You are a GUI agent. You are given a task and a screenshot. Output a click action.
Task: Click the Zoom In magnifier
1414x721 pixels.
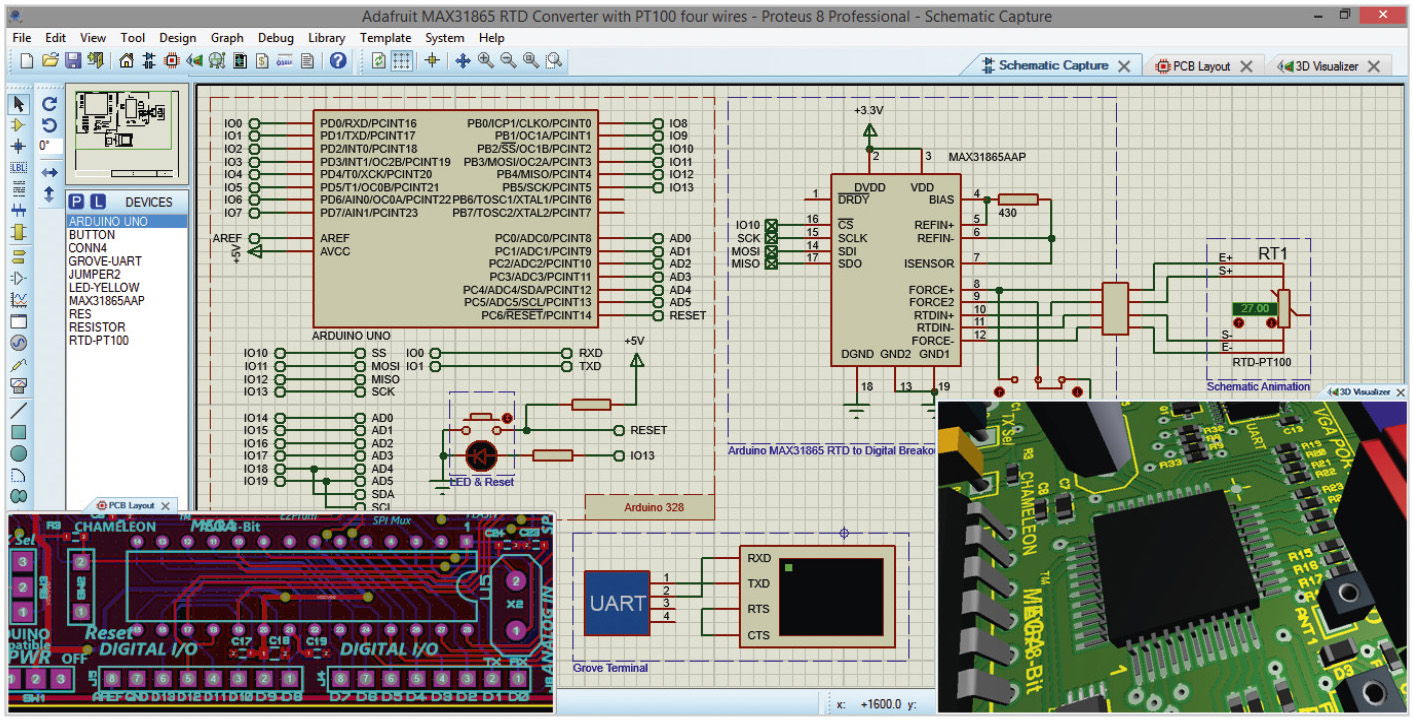tap(485, 60)
